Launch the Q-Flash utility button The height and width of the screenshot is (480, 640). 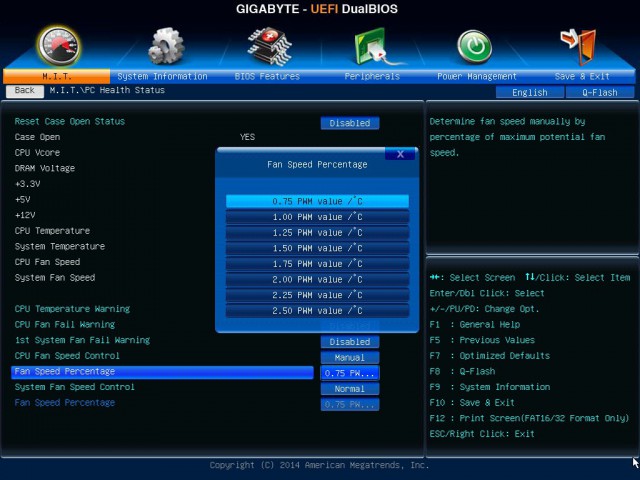[x=600, y=92]
